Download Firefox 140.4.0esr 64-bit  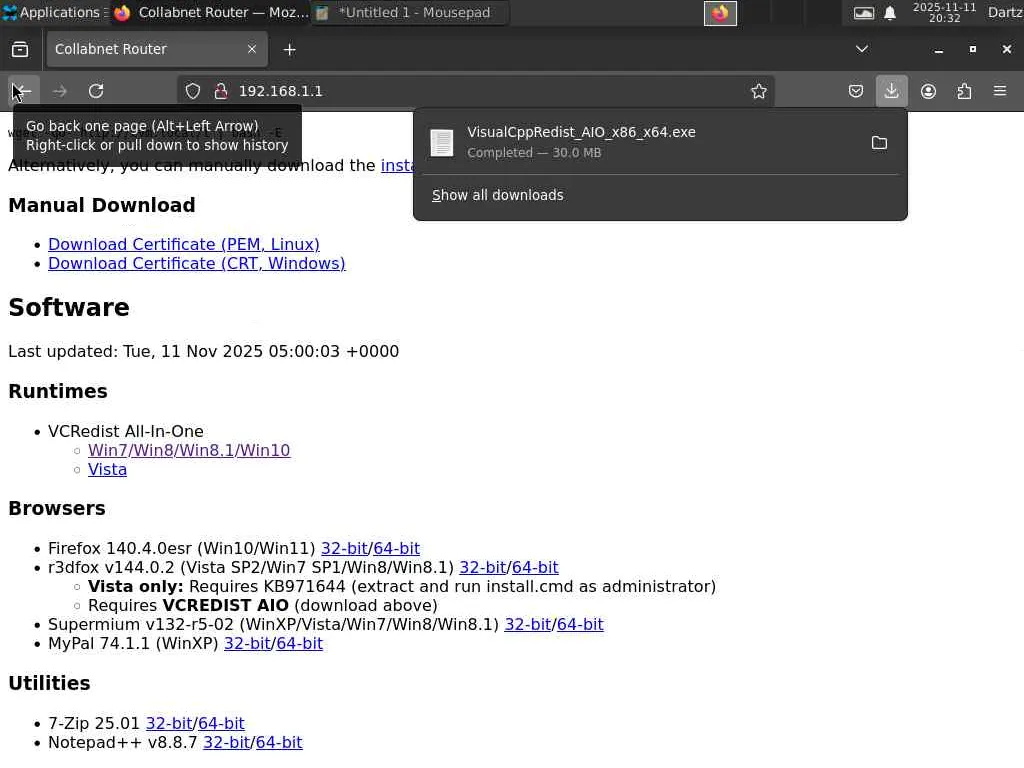point(396,549)
